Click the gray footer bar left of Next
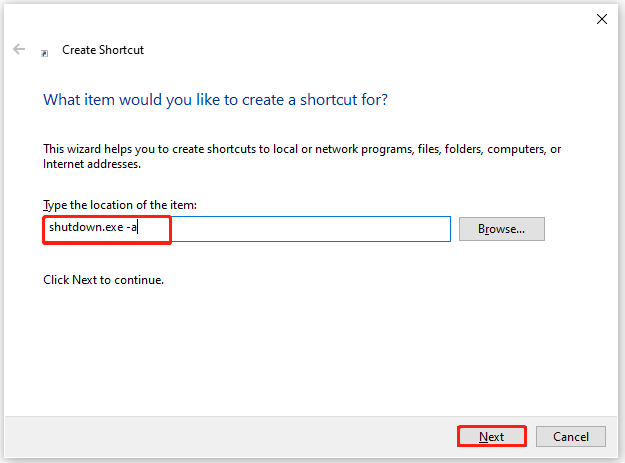The width and height of the screenshot is (625, 463). tap(231, 437)
